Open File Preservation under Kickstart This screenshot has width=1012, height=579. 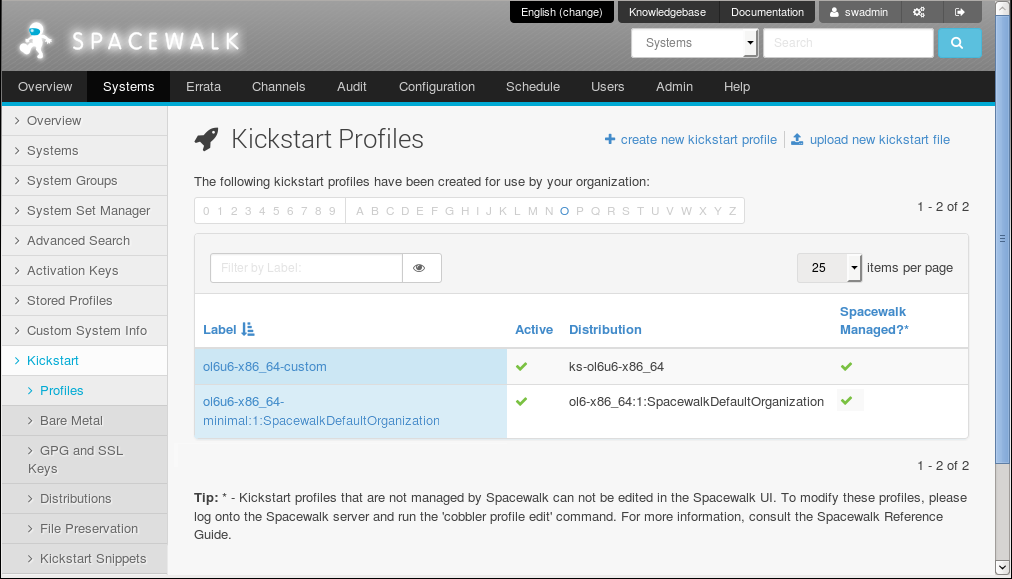85,529
